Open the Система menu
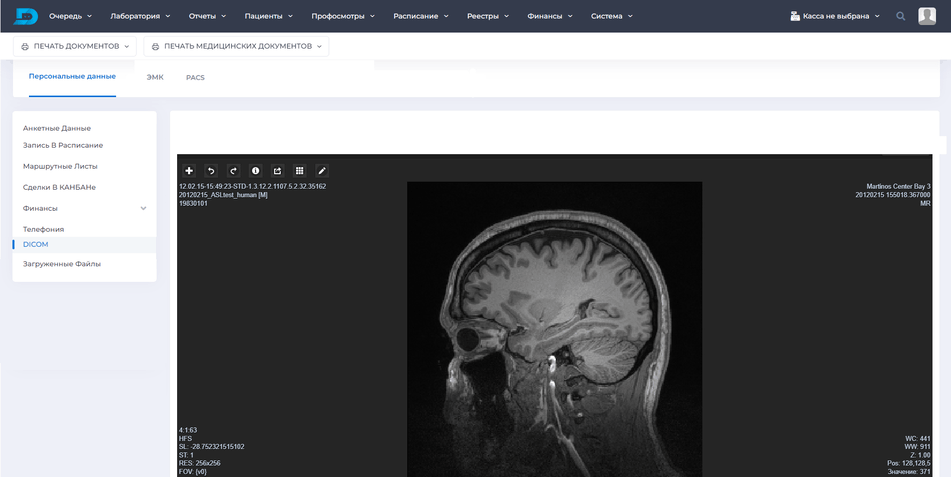 pos(611,16)
